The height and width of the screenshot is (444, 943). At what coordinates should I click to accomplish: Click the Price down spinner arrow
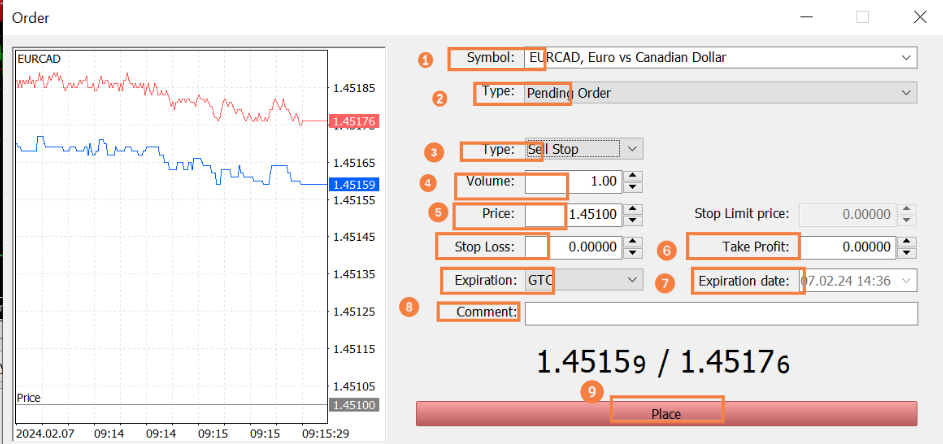click(x=632, y=219)
